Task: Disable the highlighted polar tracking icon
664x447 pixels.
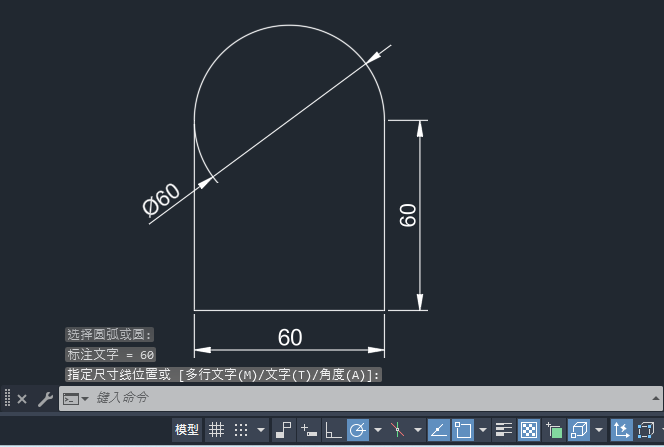Action: click(358, 430)
